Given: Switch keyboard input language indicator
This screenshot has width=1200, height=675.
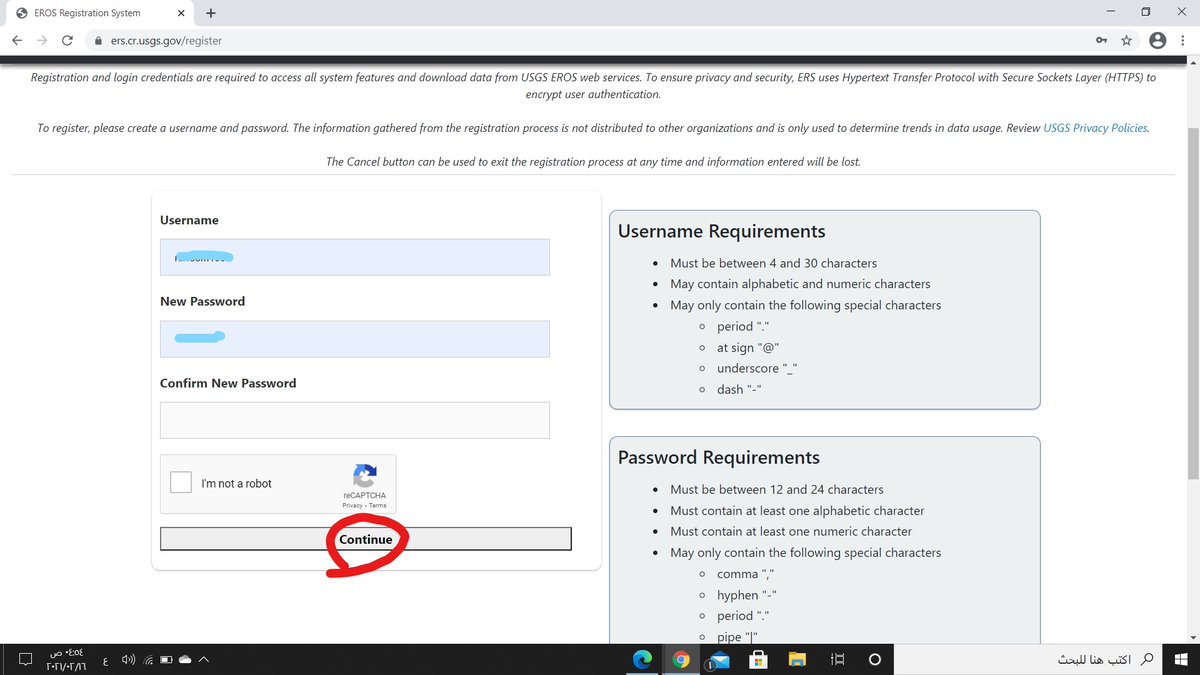Looking at the screenshot, I should (x=106, y=660).
